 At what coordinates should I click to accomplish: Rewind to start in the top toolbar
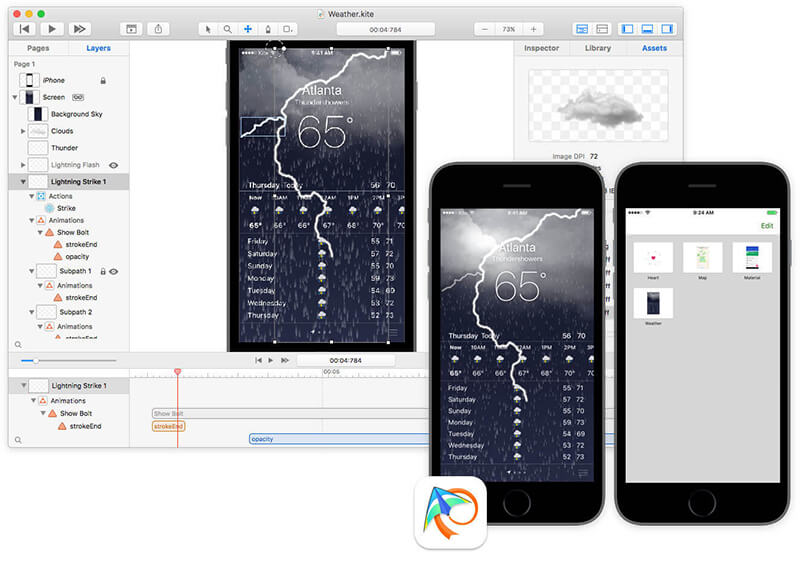point(24,29)
